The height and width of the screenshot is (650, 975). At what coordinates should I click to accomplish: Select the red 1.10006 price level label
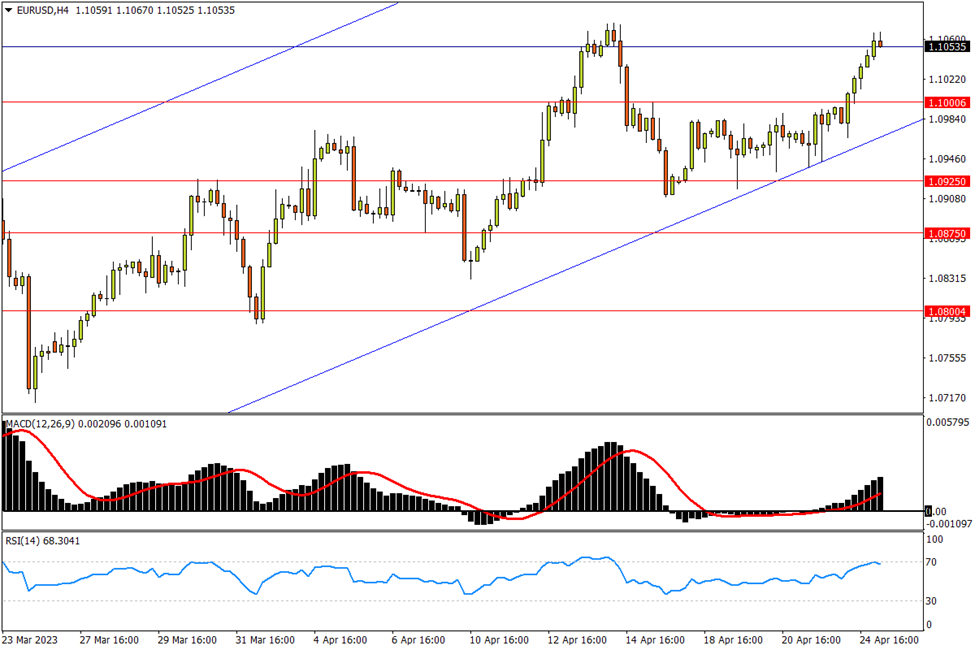coord(946,103)
